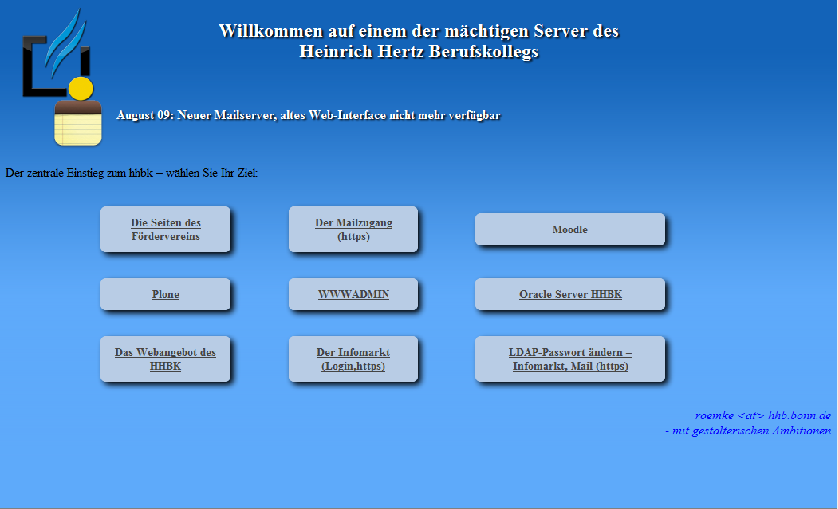Visit Das Webangebot des HHBK

165,359
